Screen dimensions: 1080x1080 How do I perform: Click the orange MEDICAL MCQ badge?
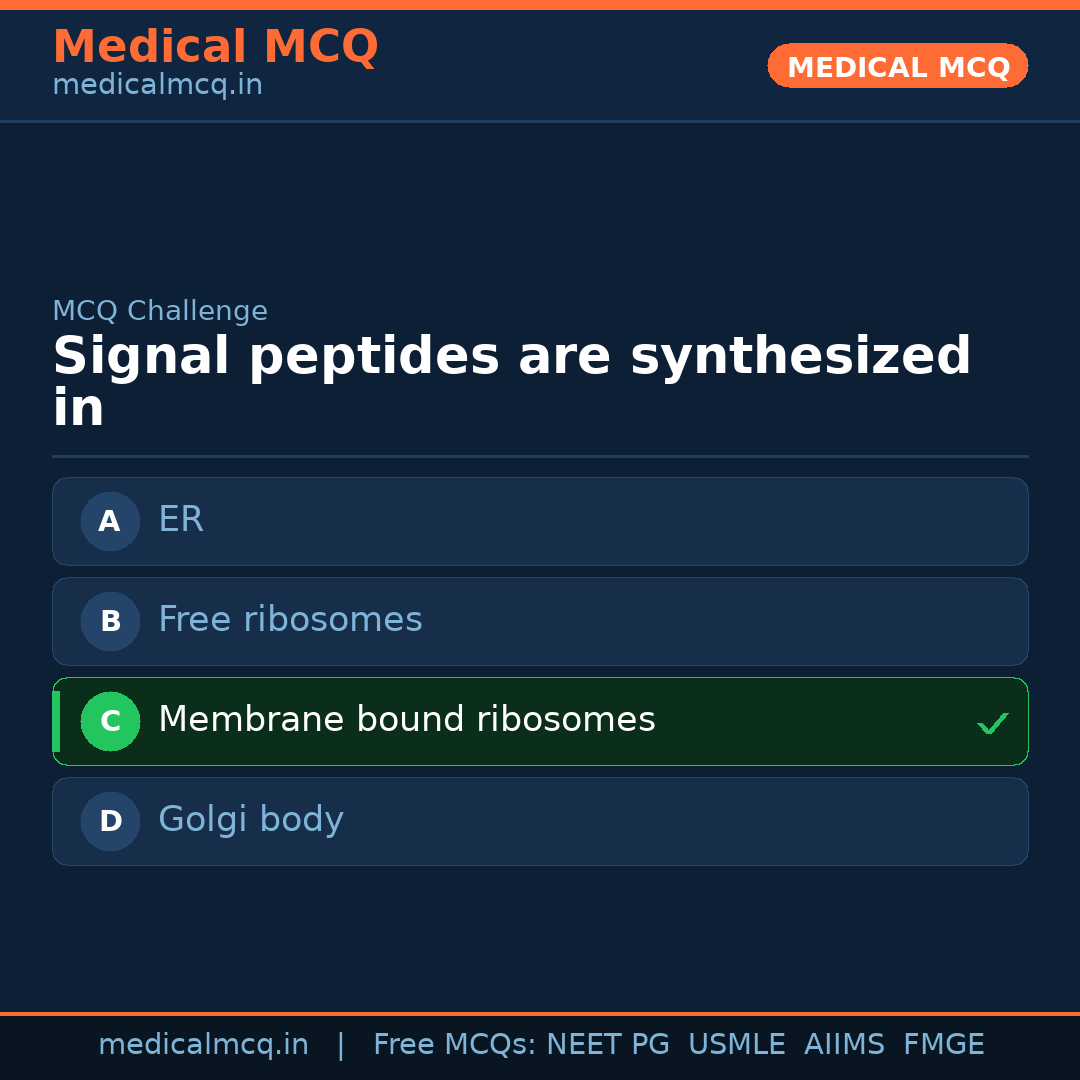coord(897,66)
